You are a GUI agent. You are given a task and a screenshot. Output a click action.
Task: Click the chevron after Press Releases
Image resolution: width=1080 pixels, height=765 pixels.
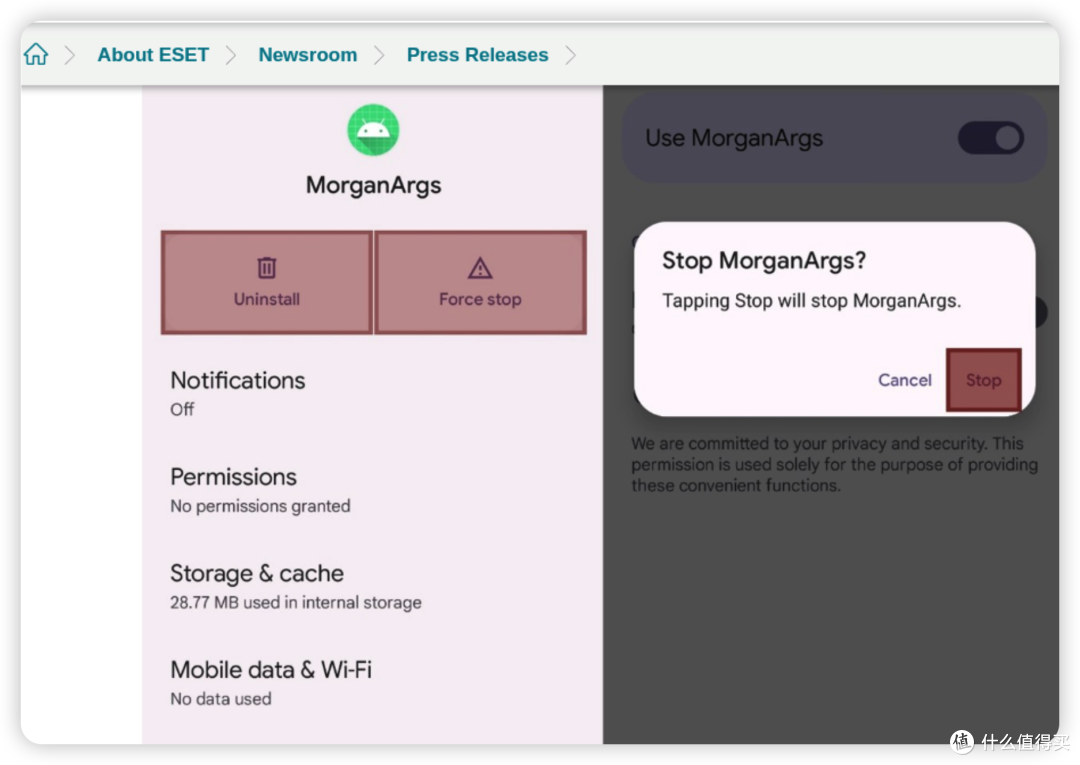coord(570,55)
